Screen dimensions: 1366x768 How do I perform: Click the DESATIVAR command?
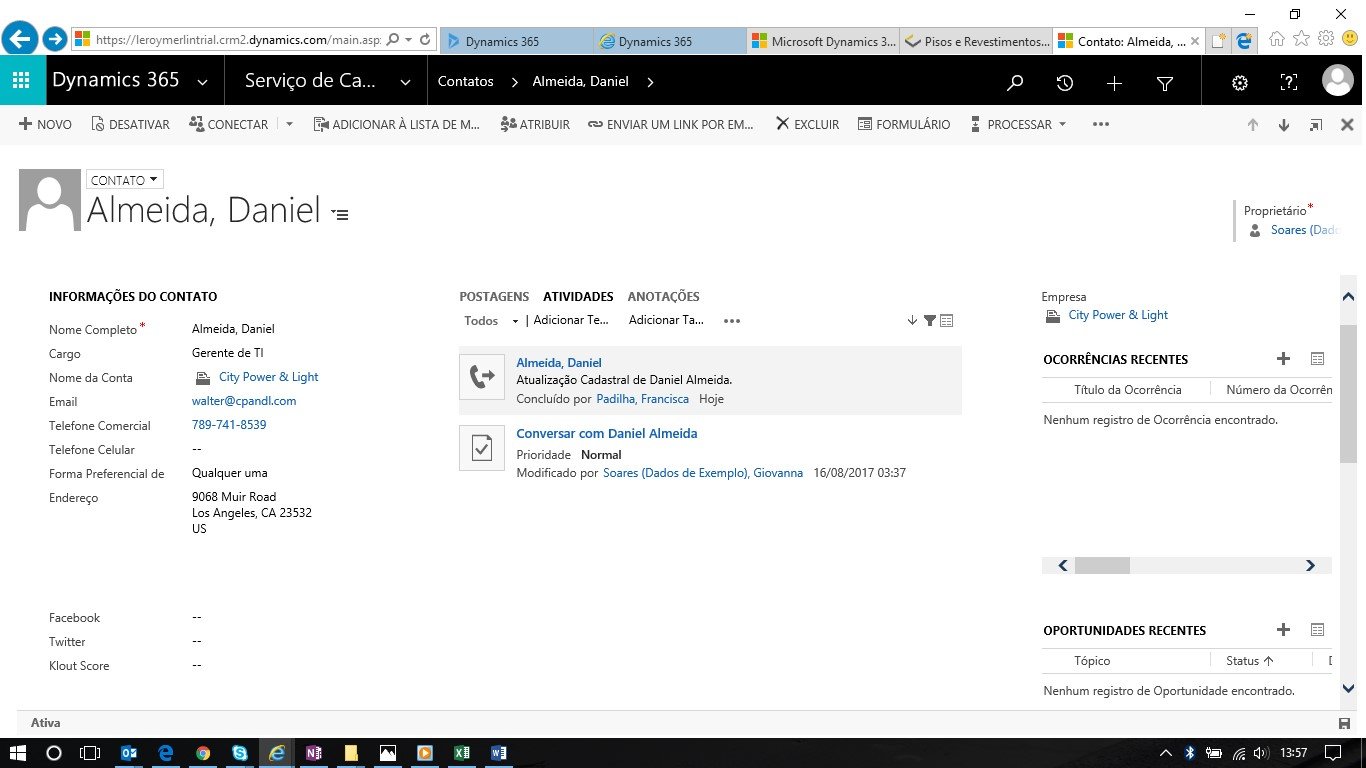130,125
